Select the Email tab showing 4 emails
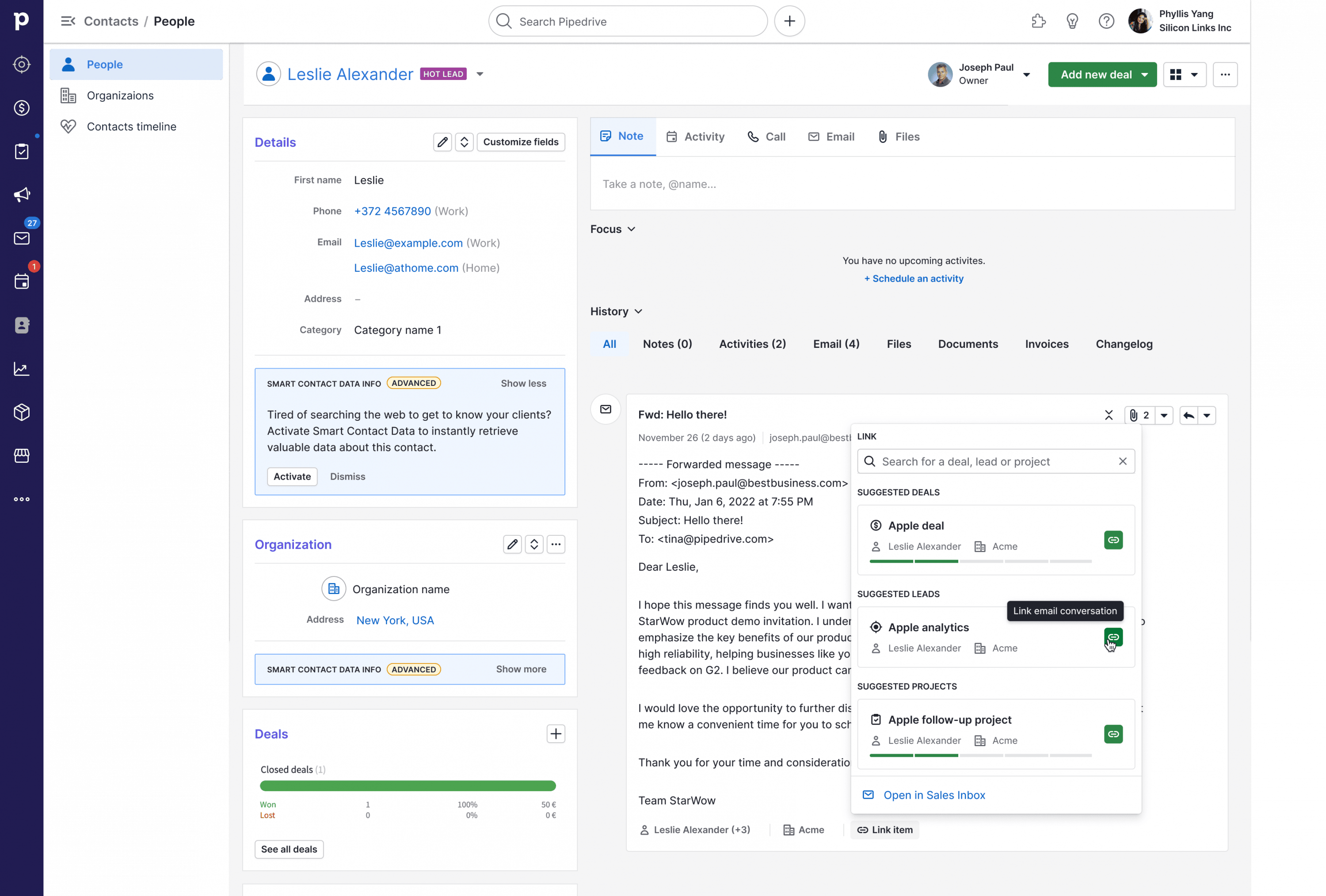This screenshot has width=1326, height=896. [836, 344]
